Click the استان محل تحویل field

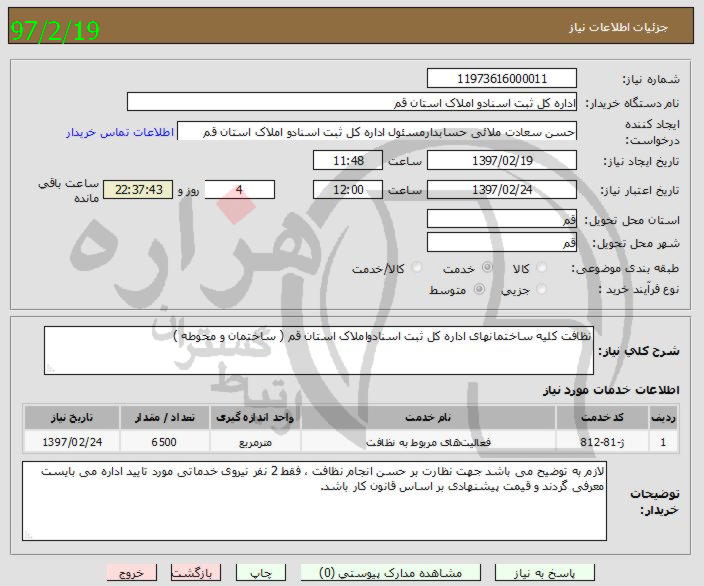coord(502,219)
